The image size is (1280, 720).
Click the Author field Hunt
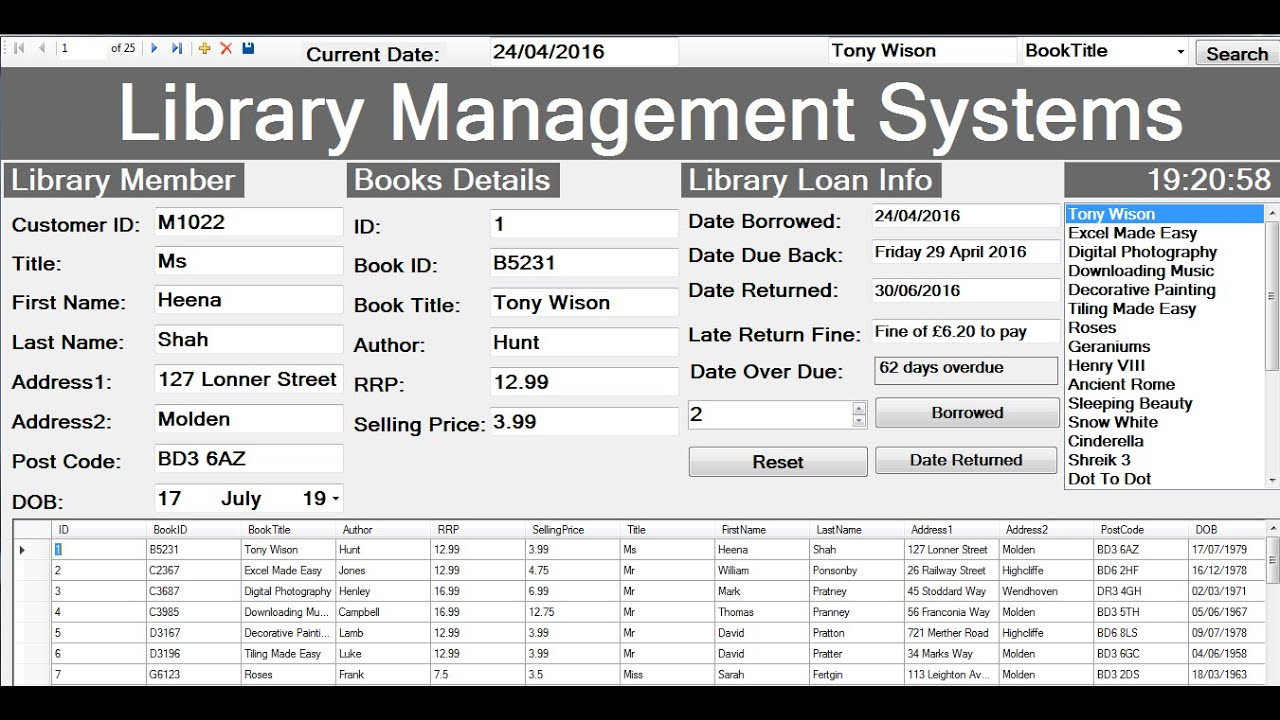coord(584,342)
